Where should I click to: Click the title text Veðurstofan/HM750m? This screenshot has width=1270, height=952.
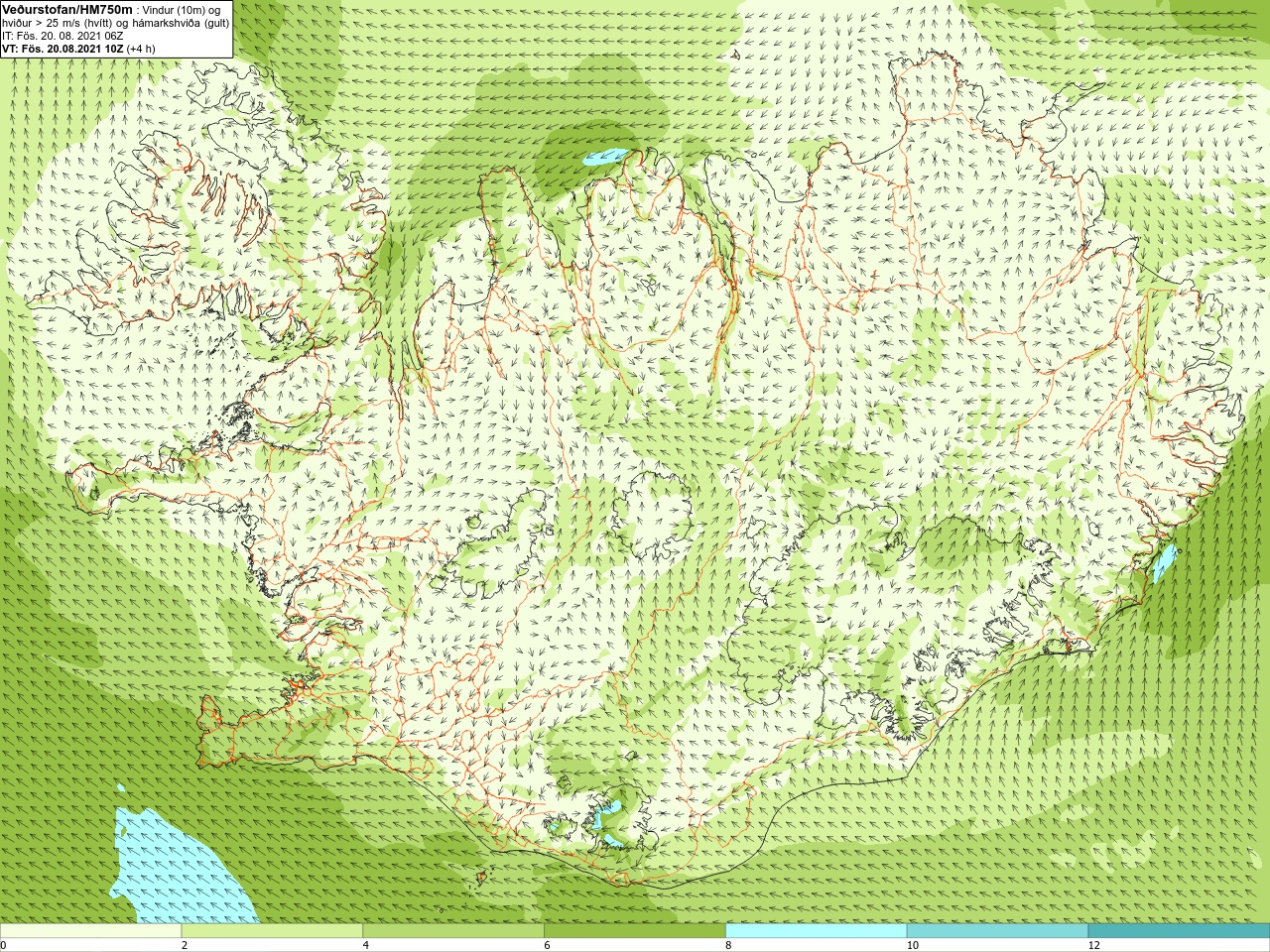click(66, 9)
